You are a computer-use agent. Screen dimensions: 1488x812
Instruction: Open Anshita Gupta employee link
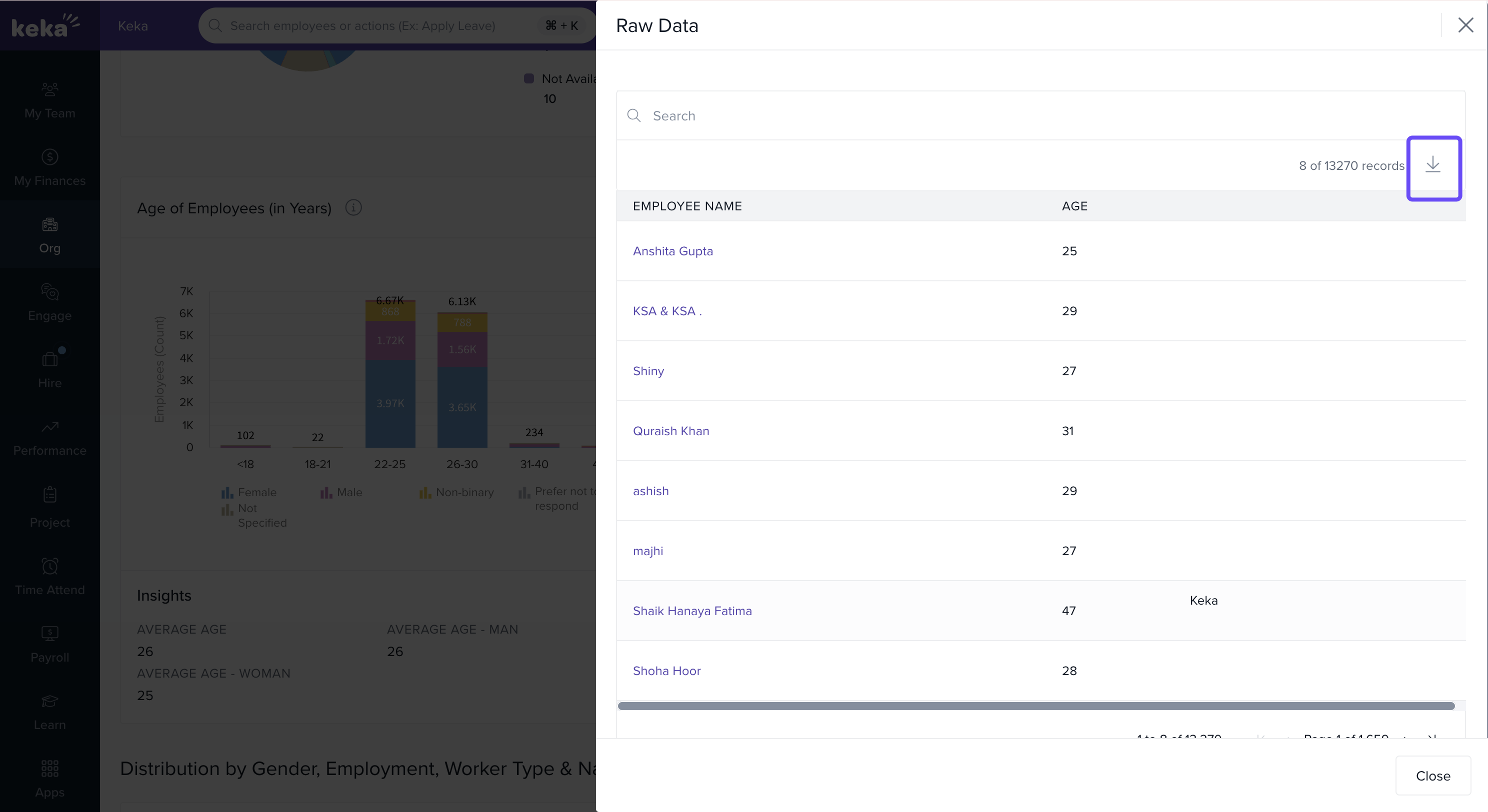click(672, 251)
